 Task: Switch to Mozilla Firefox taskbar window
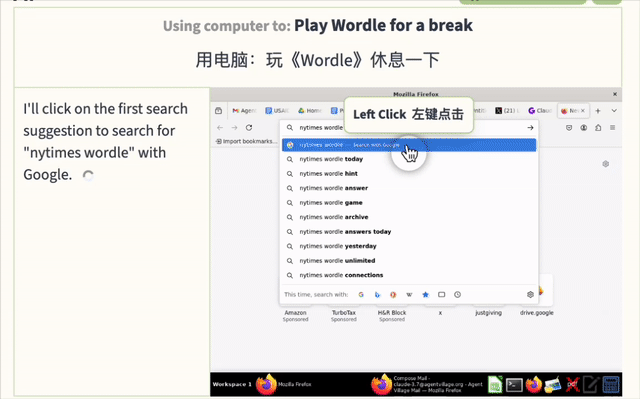(283, 384)
